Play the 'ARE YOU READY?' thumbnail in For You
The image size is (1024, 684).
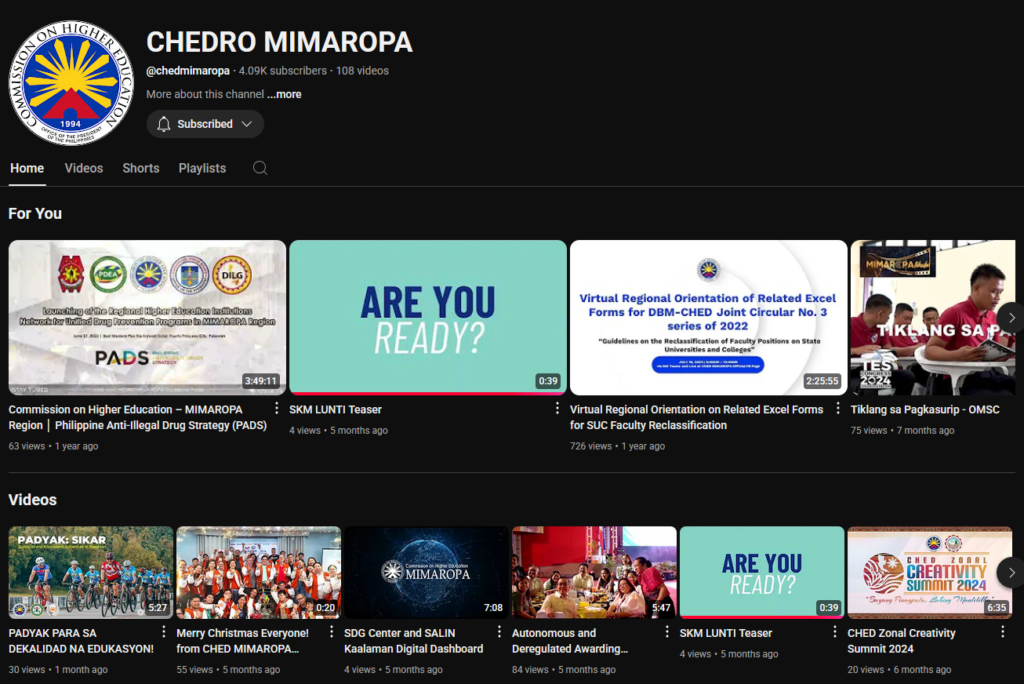point(428,318)
